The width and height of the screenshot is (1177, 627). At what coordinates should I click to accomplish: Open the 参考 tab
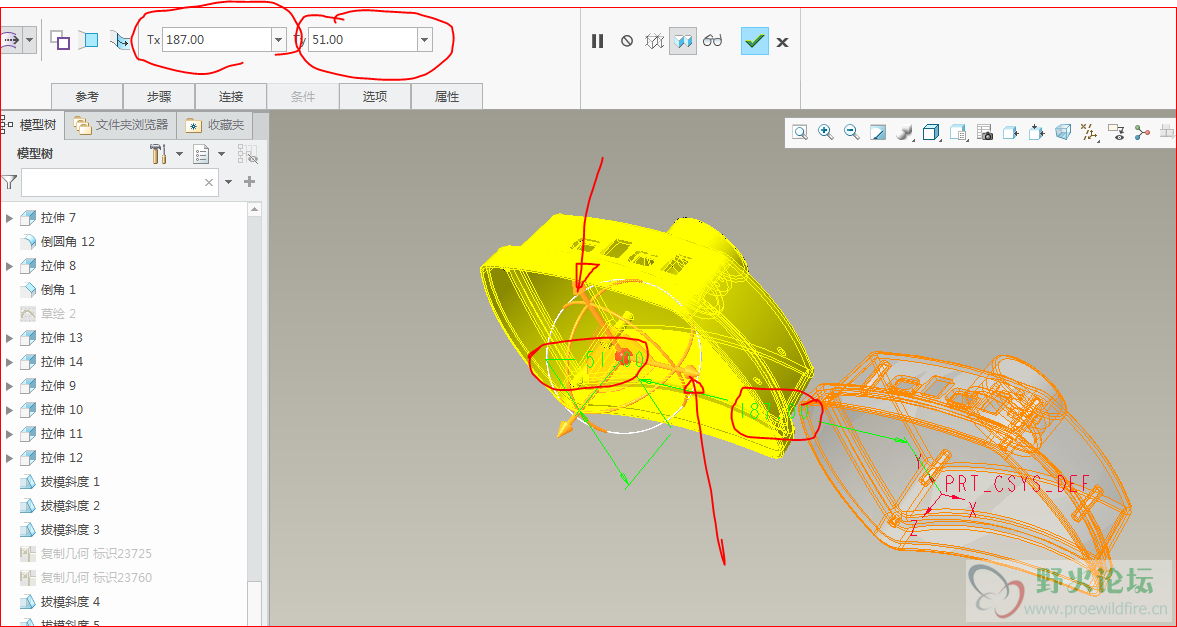[x=87, y=97]
